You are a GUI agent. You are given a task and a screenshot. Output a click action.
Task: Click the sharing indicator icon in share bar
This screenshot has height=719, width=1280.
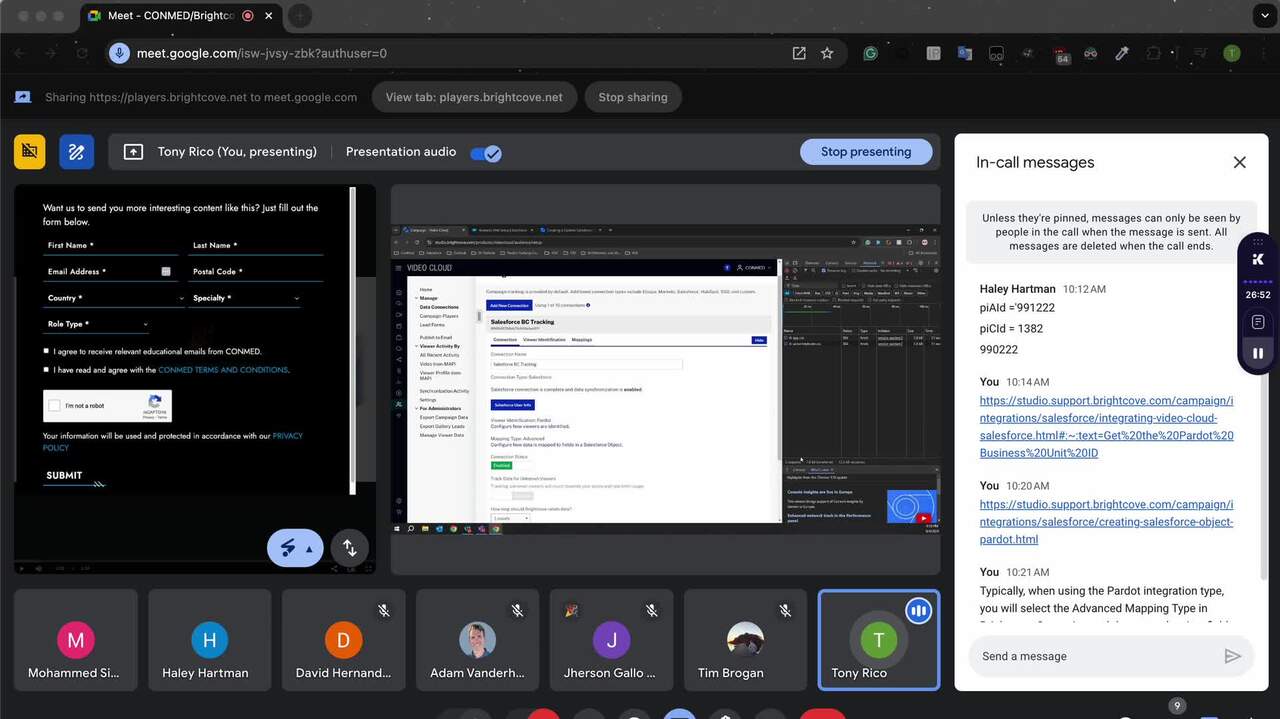[x=22, y=97]
